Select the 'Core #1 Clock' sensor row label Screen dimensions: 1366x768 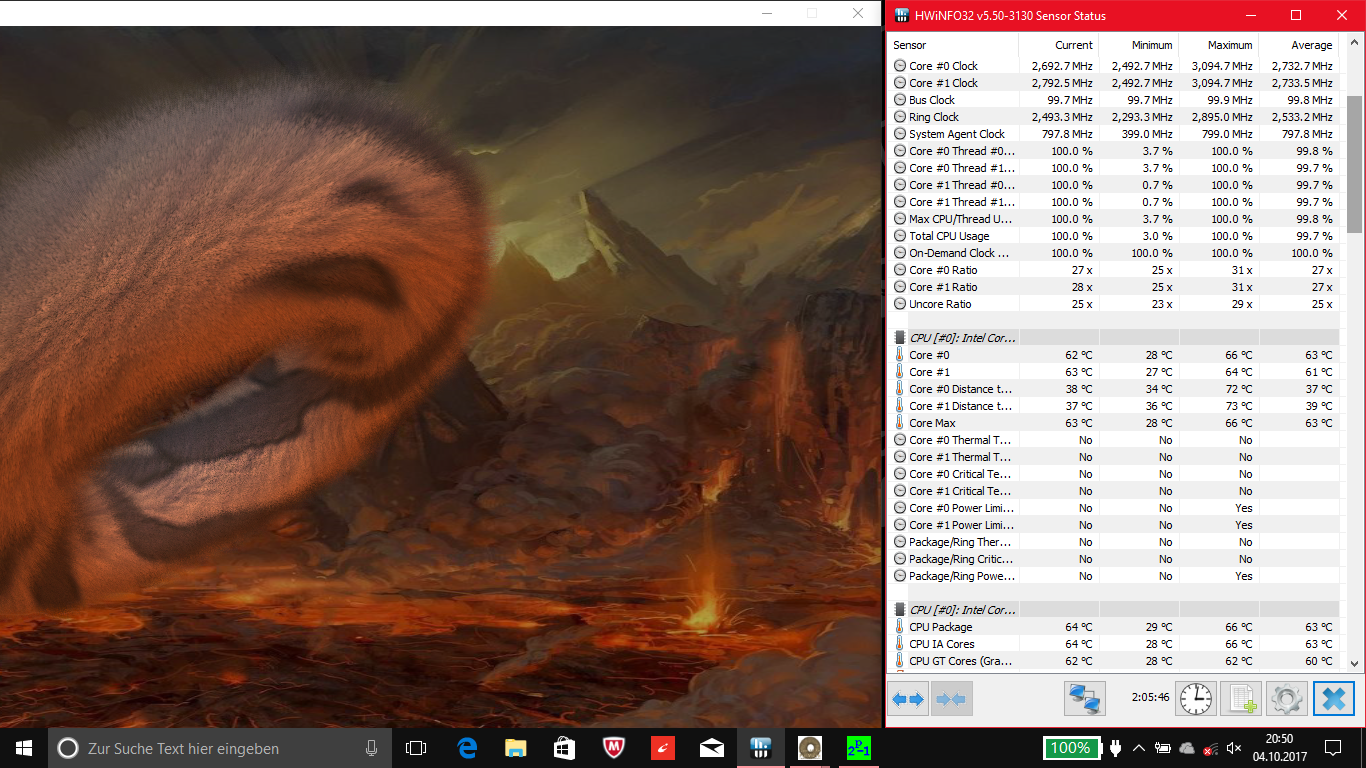(x=943, y=83)
